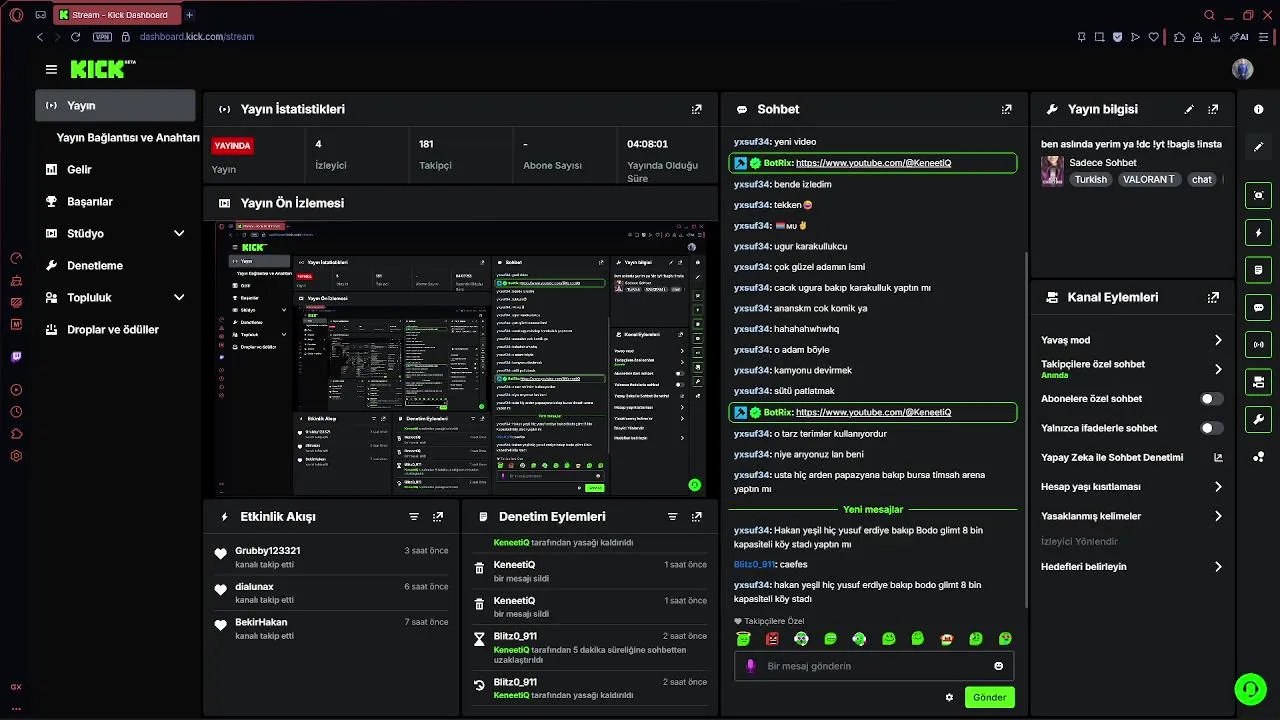
Task: Open Droplar ve ödüller
Action: pyautogui.click(x=112, y=329)
